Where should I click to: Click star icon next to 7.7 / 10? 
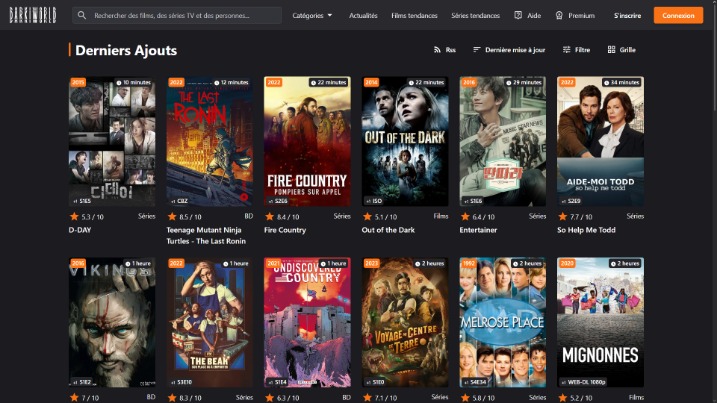tap(562, 216)
